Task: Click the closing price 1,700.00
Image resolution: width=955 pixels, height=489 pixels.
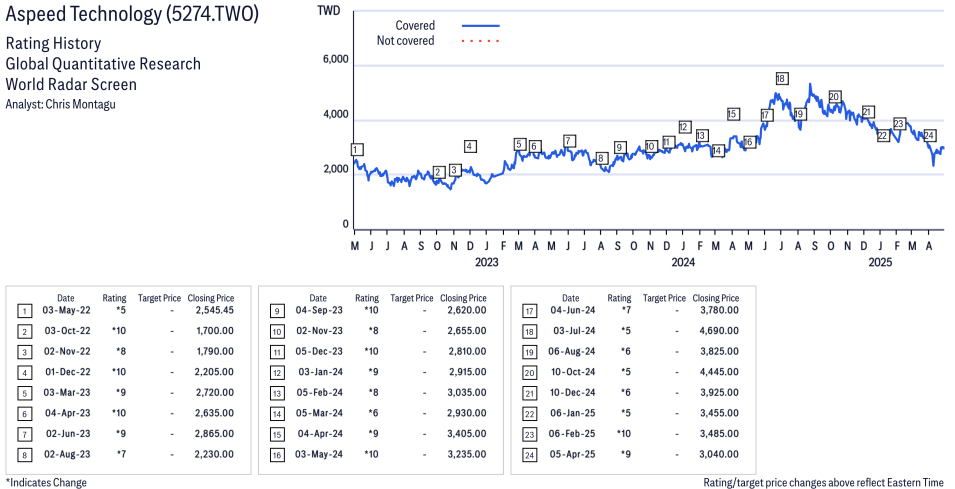Action: (x=215, y=331)
